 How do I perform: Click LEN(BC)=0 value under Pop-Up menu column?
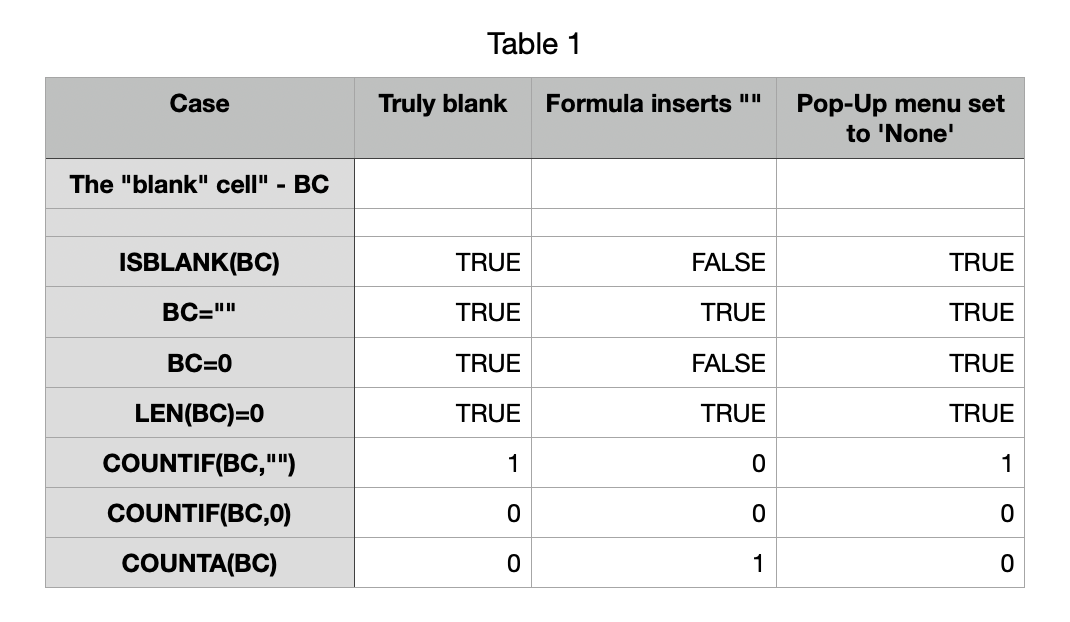point(981,413)
